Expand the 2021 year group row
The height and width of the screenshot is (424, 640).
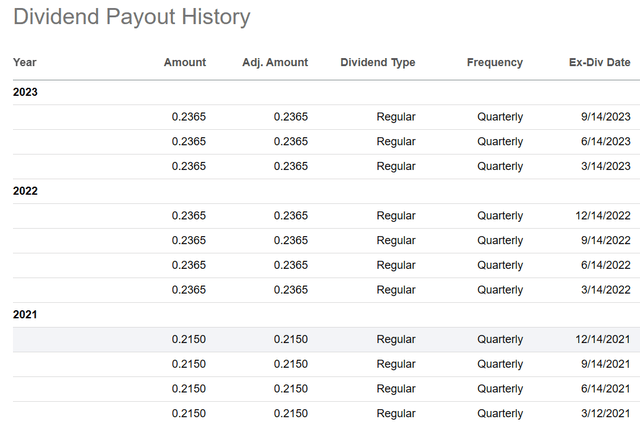click(26, 314)
